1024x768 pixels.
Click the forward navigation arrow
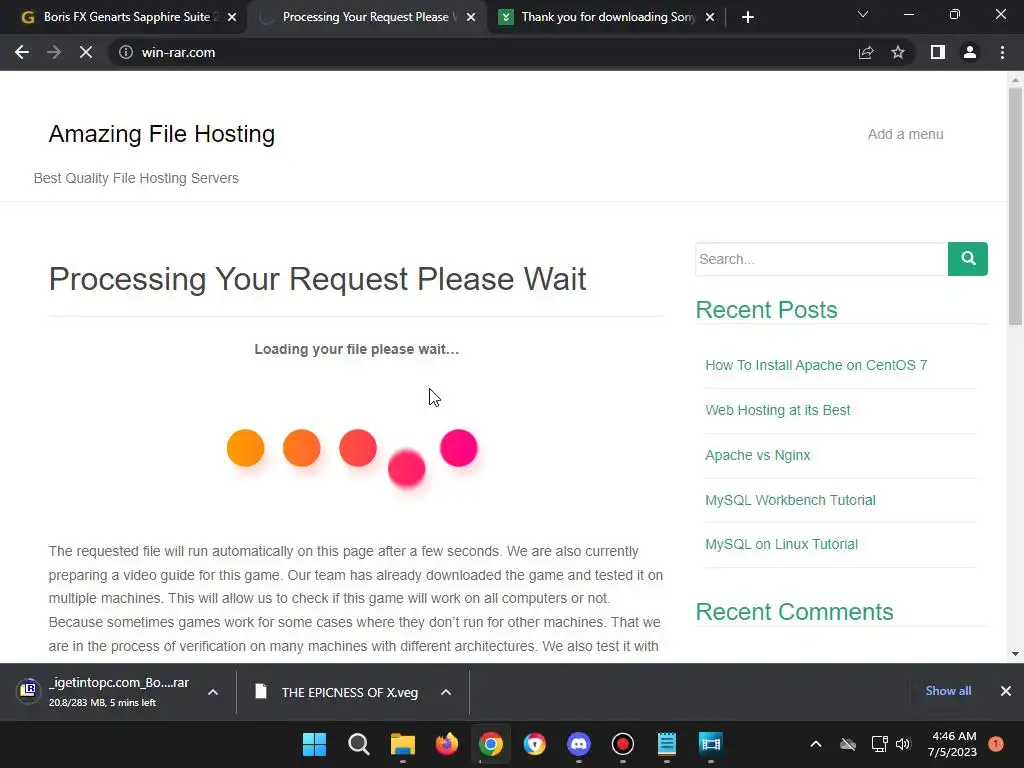(x=54, y=52)
